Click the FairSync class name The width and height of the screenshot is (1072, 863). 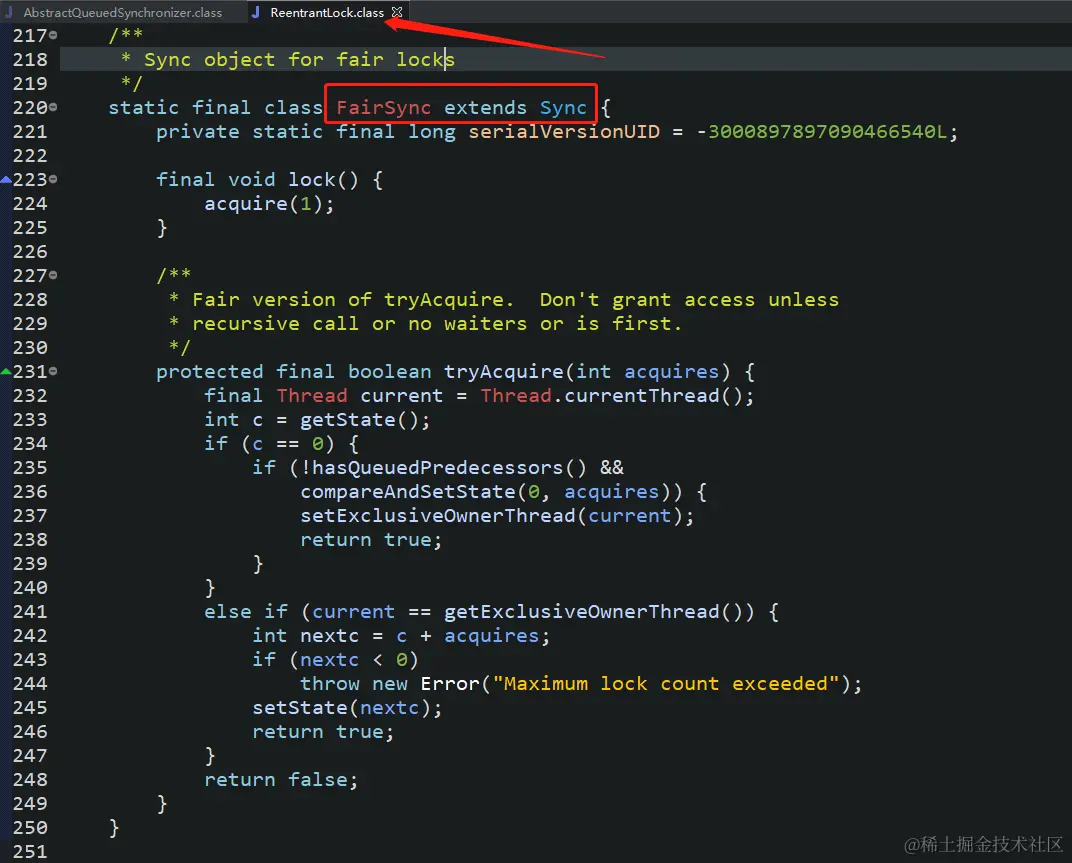[x=384, y=107]
